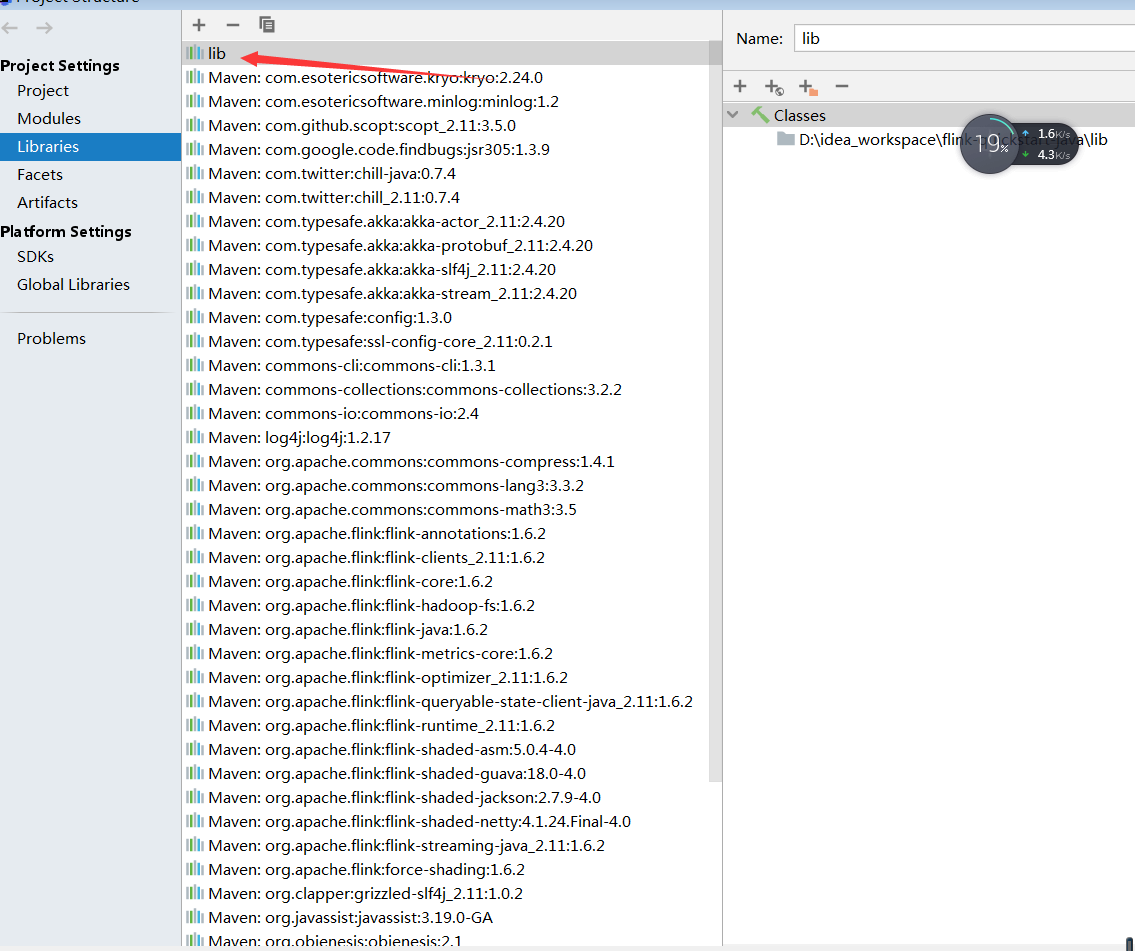Select Maven log4j:1.2.17 library
This screenshot has height=951, width=1135.
point(445,437)
